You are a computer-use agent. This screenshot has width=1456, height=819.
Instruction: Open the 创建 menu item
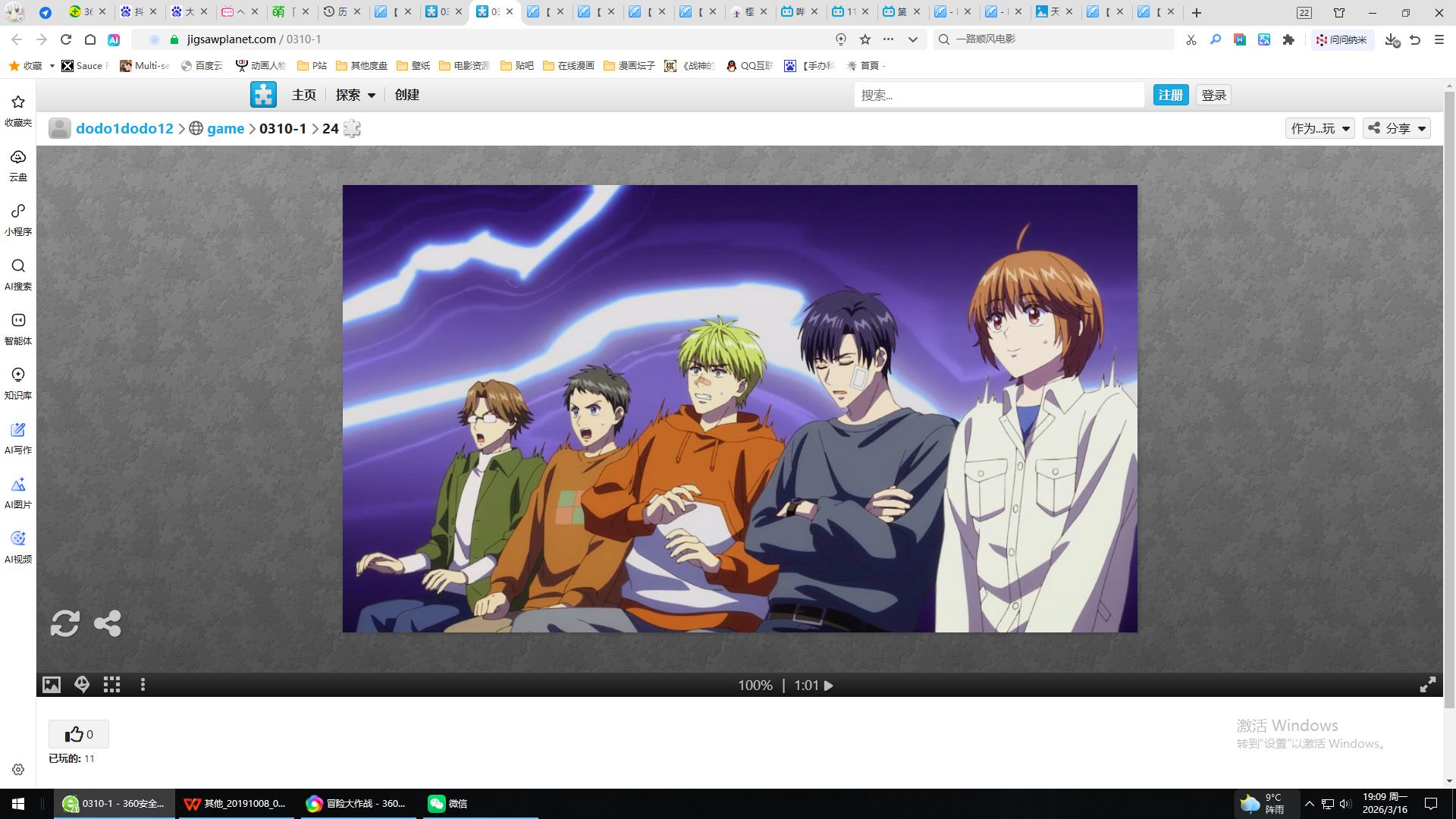click(406, 95)
